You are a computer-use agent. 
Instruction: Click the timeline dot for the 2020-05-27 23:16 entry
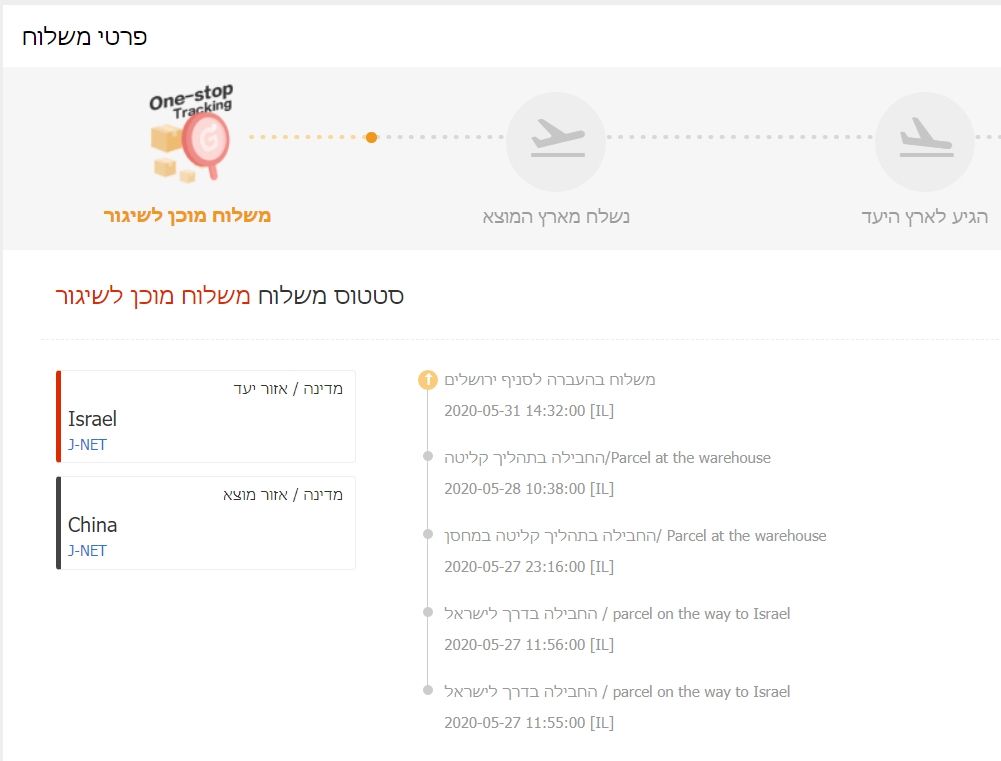427,535
